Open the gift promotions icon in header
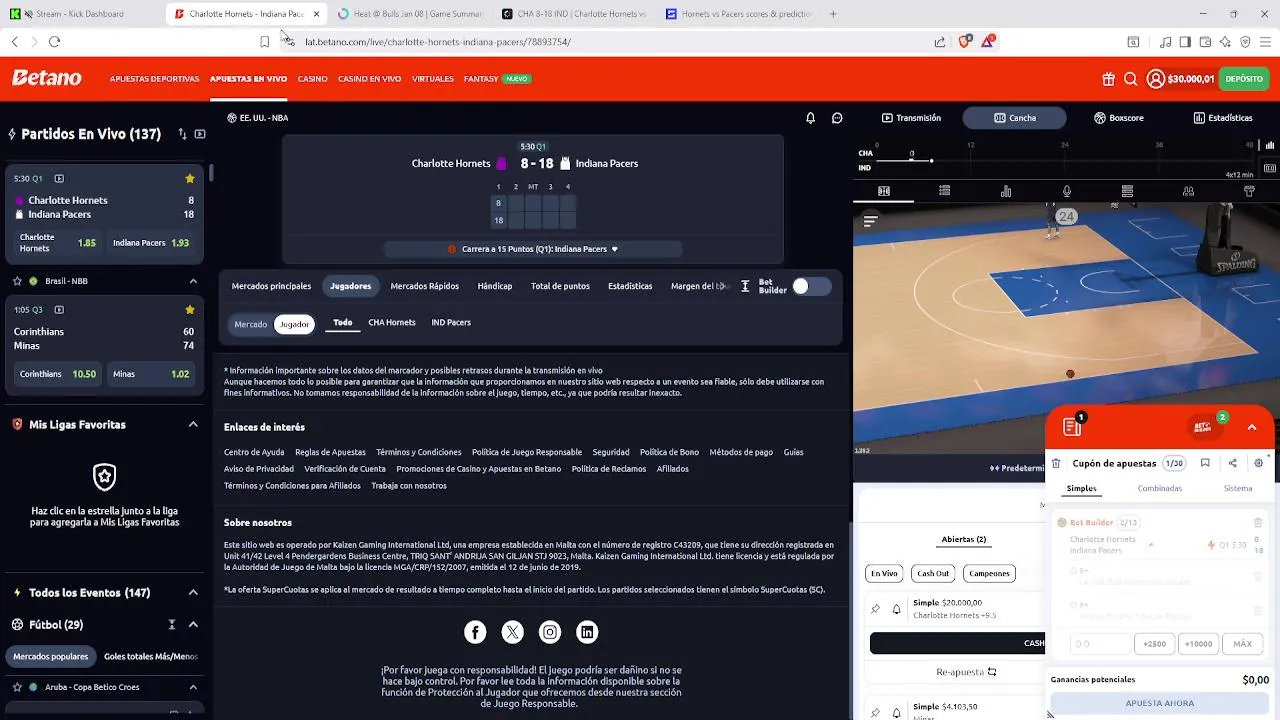The height and width of the screenshot is (720, 1280). pyautogui.click(x=1108, y=79)
